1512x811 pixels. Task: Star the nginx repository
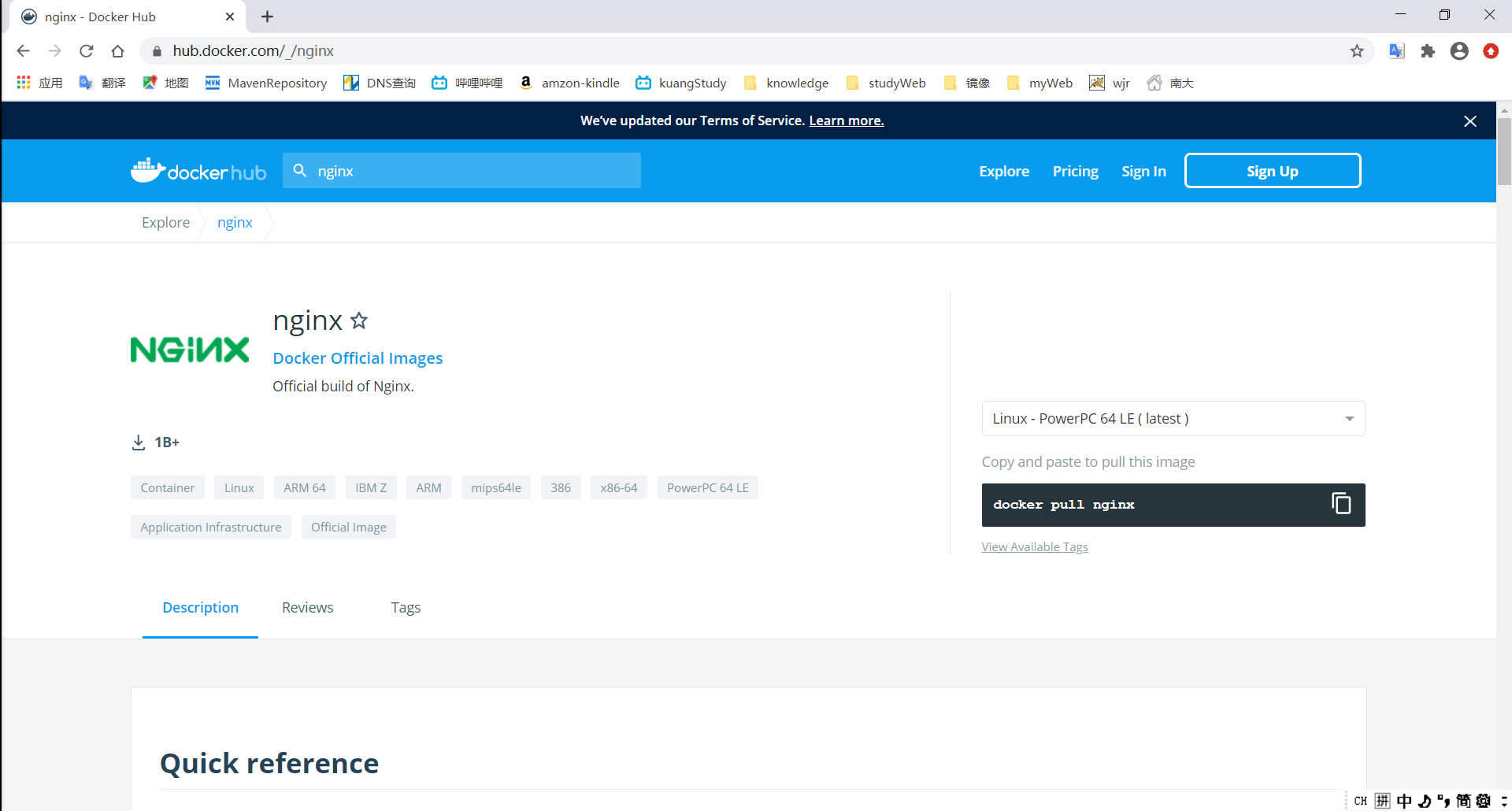[359, 320]
